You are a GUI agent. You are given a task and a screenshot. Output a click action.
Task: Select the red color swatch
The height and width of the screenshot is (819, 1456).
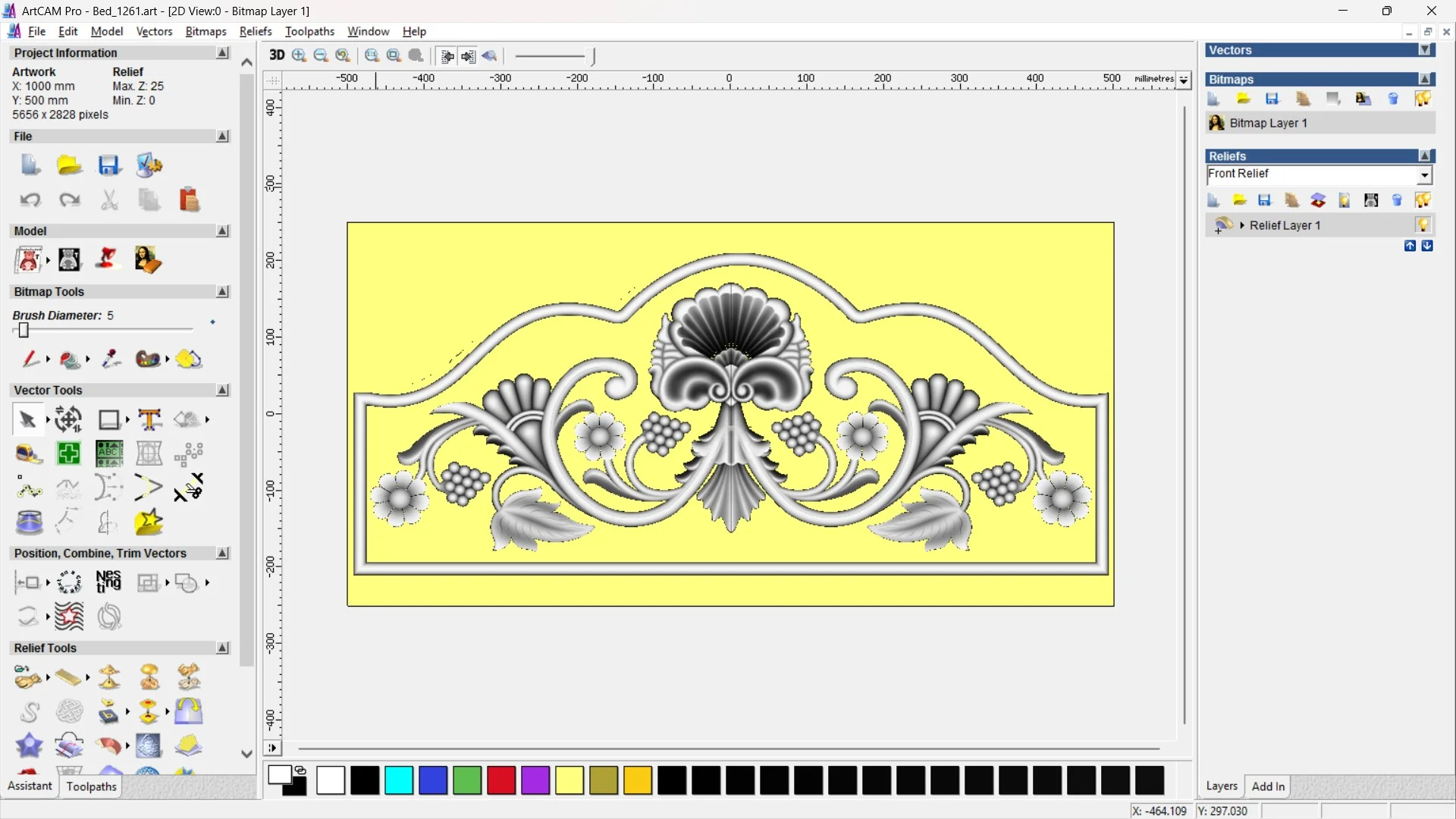[x=501, y=780]
